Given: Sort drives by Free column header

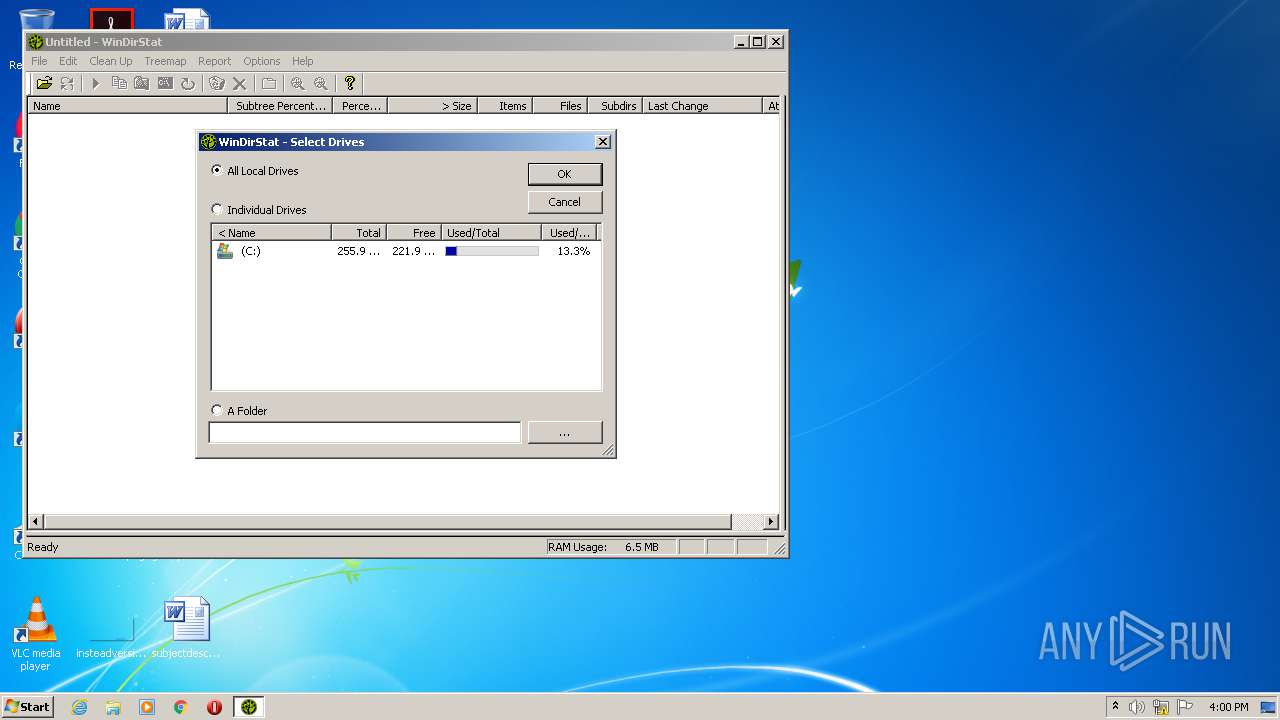Looking at the screenshot, I should [414, 233].
